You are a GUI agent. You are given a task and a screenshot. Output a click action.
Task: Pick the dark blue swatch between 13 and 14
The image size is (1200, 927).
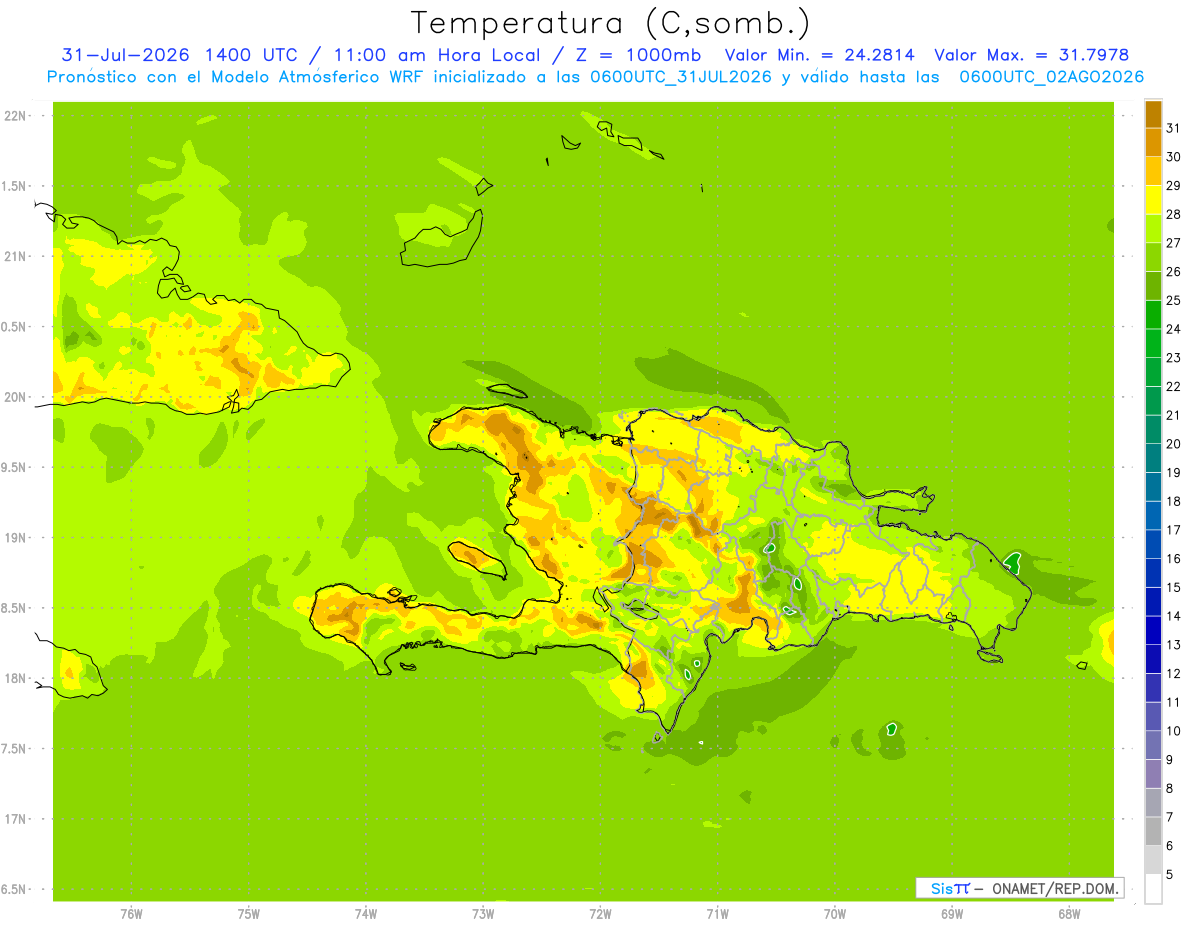coord(1153,630)
